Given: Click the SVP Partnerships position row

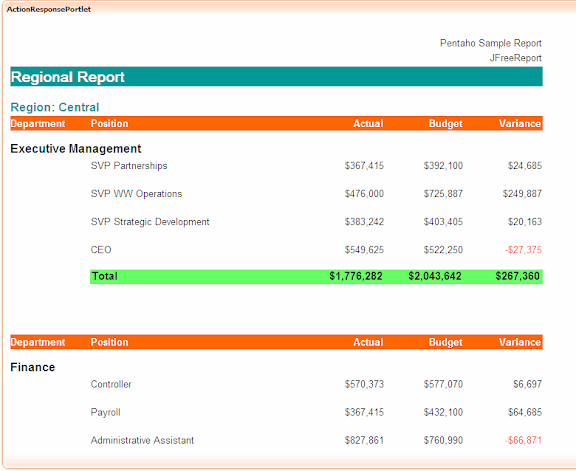Looking at the screenshot, I should 316,166.
